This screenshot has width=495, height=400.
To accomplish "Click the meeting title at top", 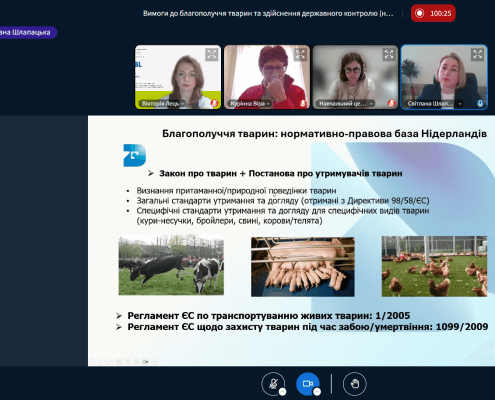I will tap(268, 13).
